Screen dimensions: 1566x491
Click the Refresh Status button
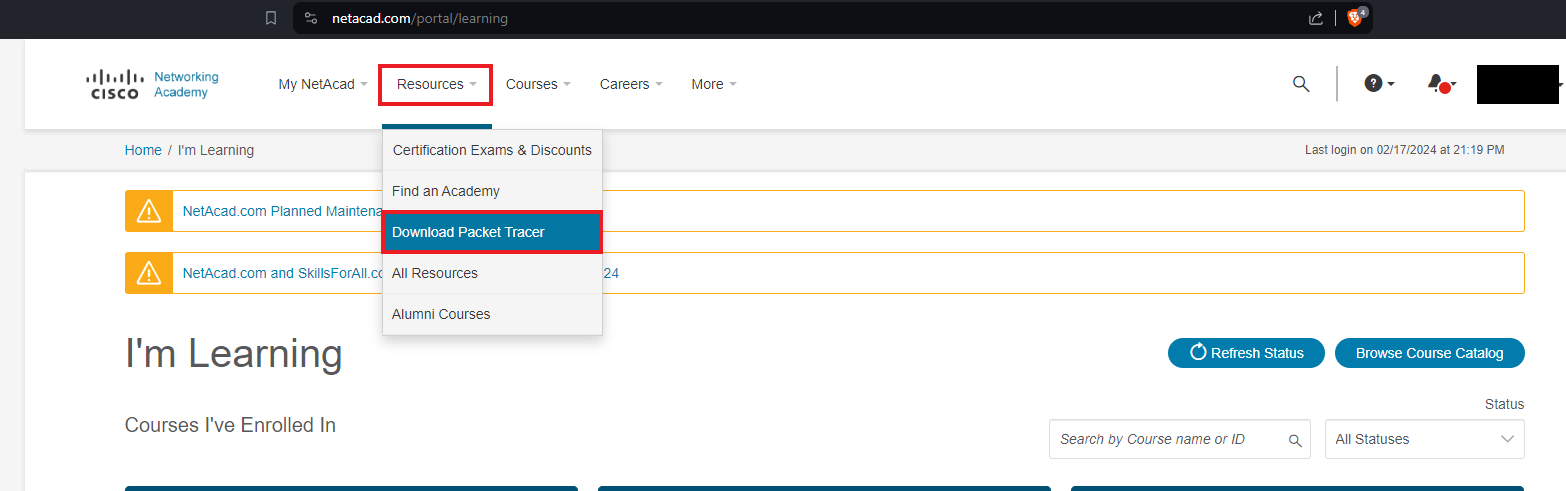coord(1246,353)
